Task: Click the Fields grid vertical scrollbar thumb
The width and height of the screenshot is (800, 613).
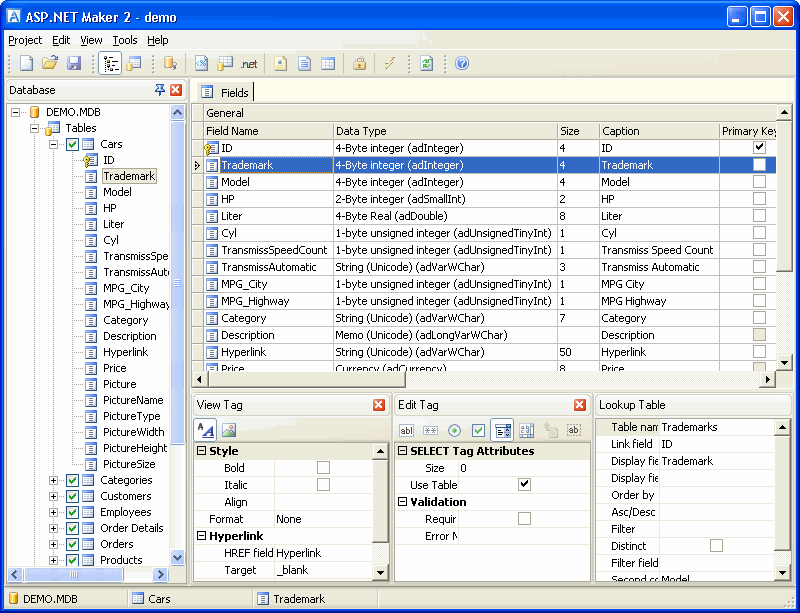Action: click(784, 195)
